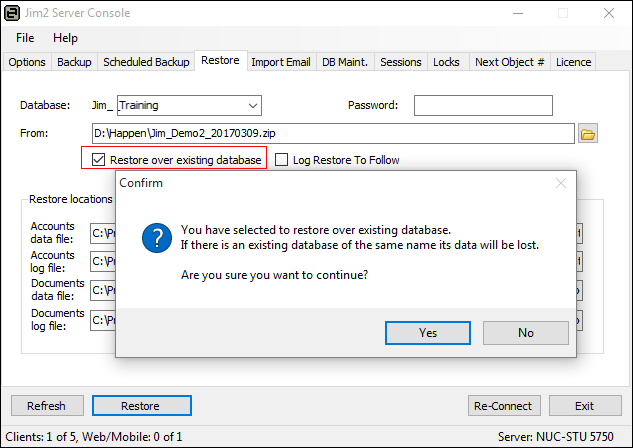Switch to Next Object # tab
This screenshot has height=448, width=633.
coord(510,62)
